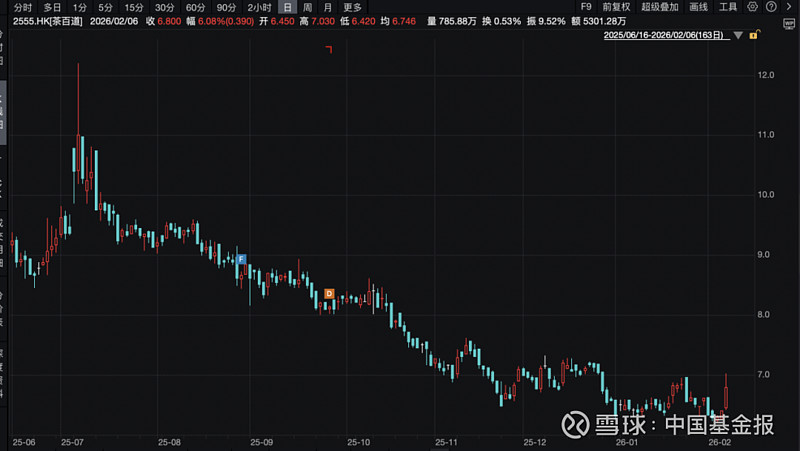Click the turnover amount 5301.28万
800x451 pixels.
(x=605, y=21)
